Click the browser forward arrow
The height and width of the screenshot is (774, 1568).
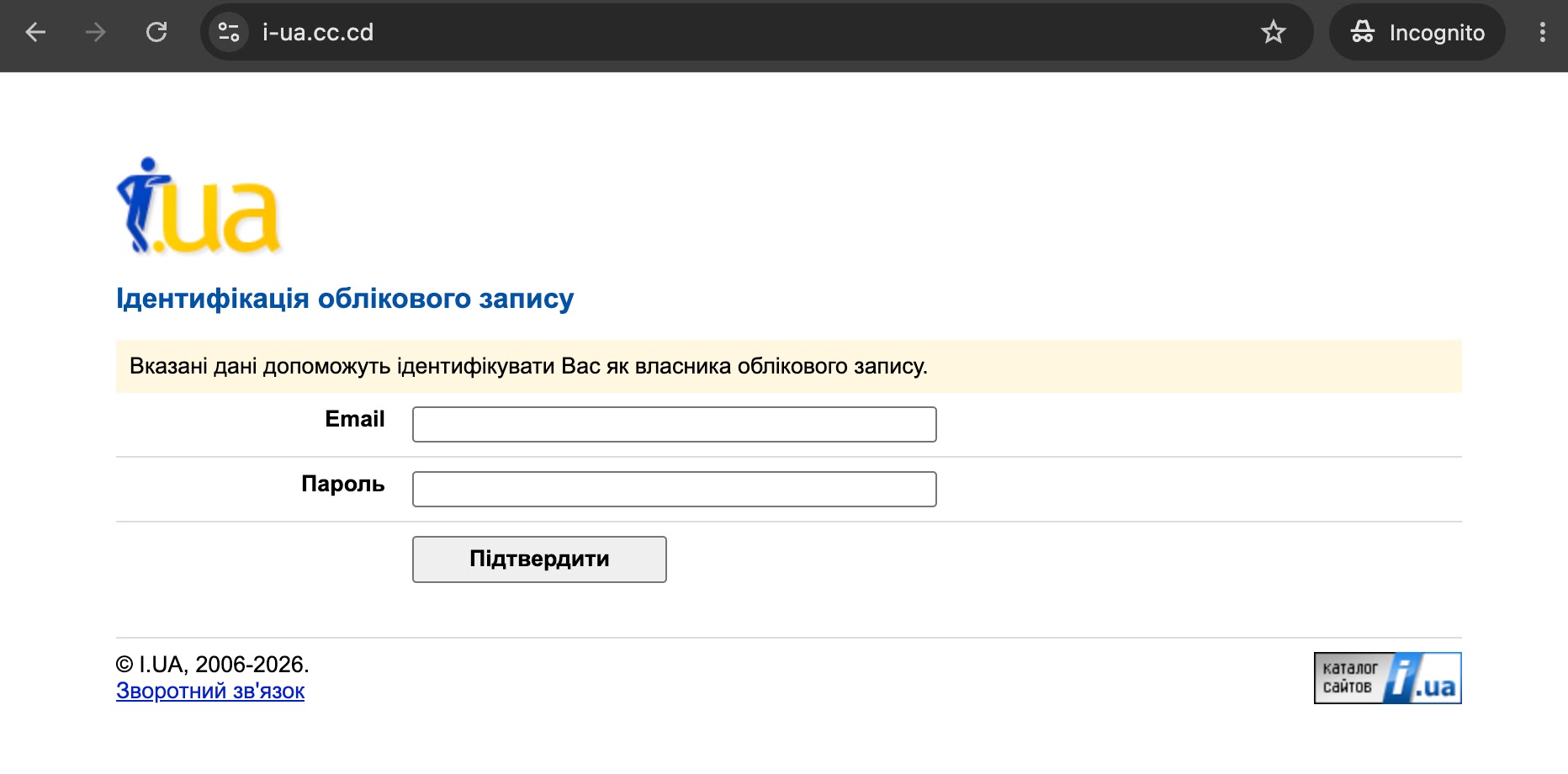click(96, 32)
